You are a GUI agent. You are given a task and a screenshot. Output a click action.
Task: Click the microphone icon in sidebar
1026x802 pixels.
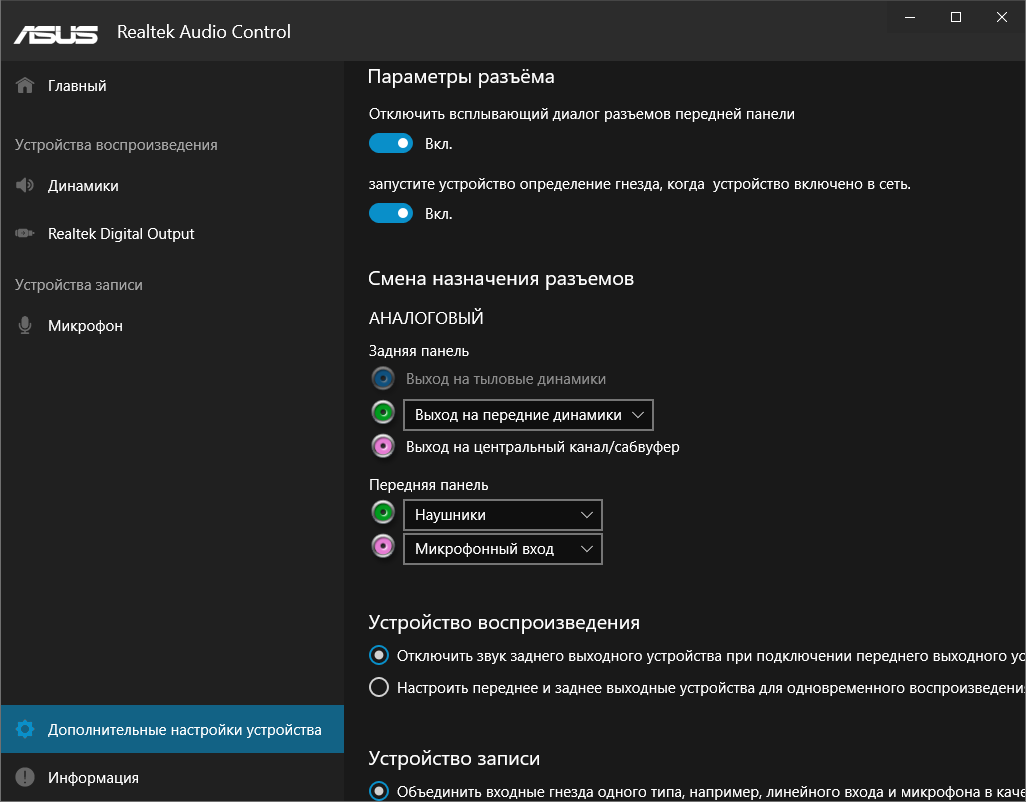pyautogui.click(x=25, y=326)
